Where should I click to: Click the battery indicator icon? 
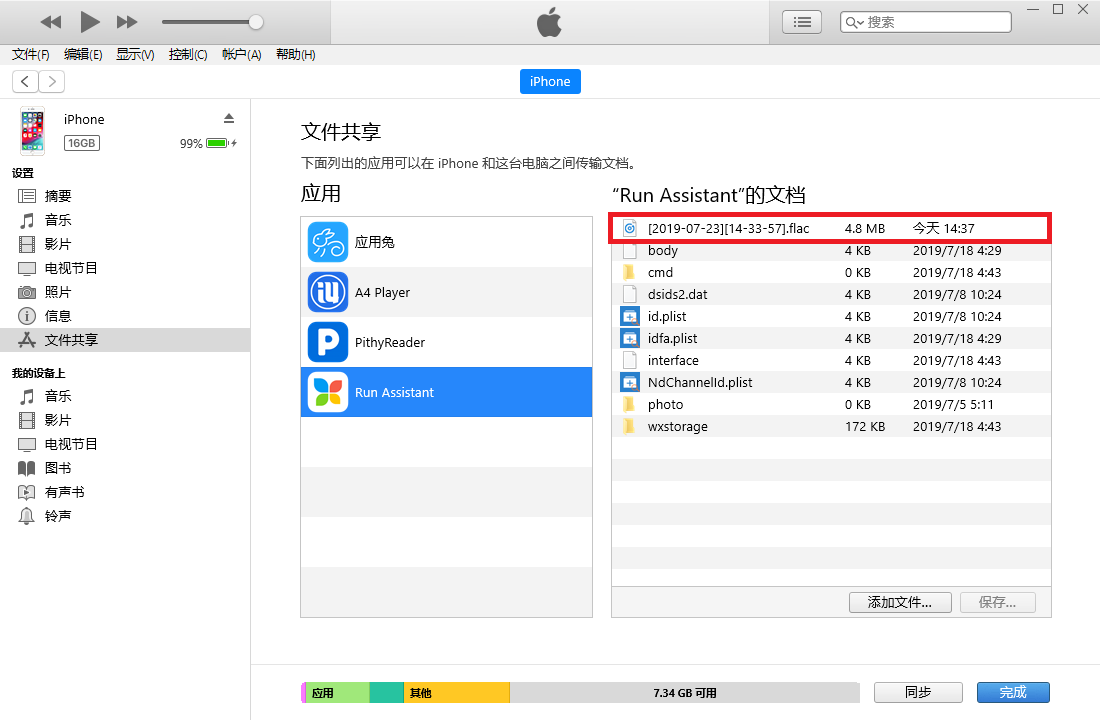[218, 143]
